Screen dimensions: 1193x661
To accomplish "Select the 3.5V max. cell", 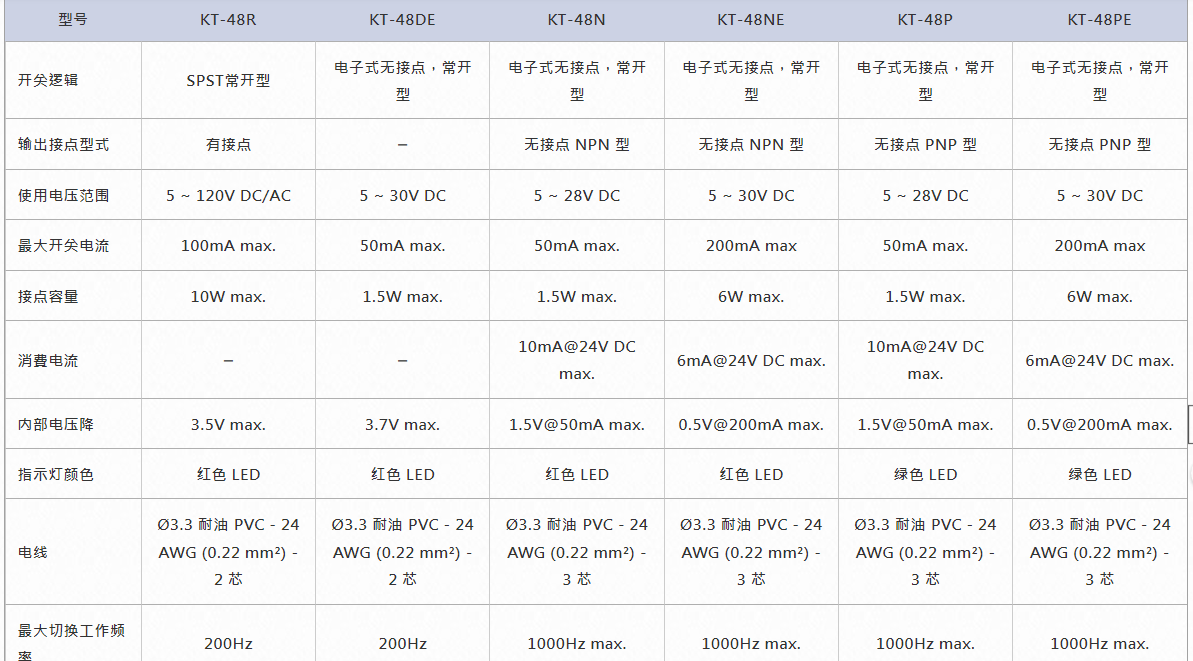I will click(228, 424).
